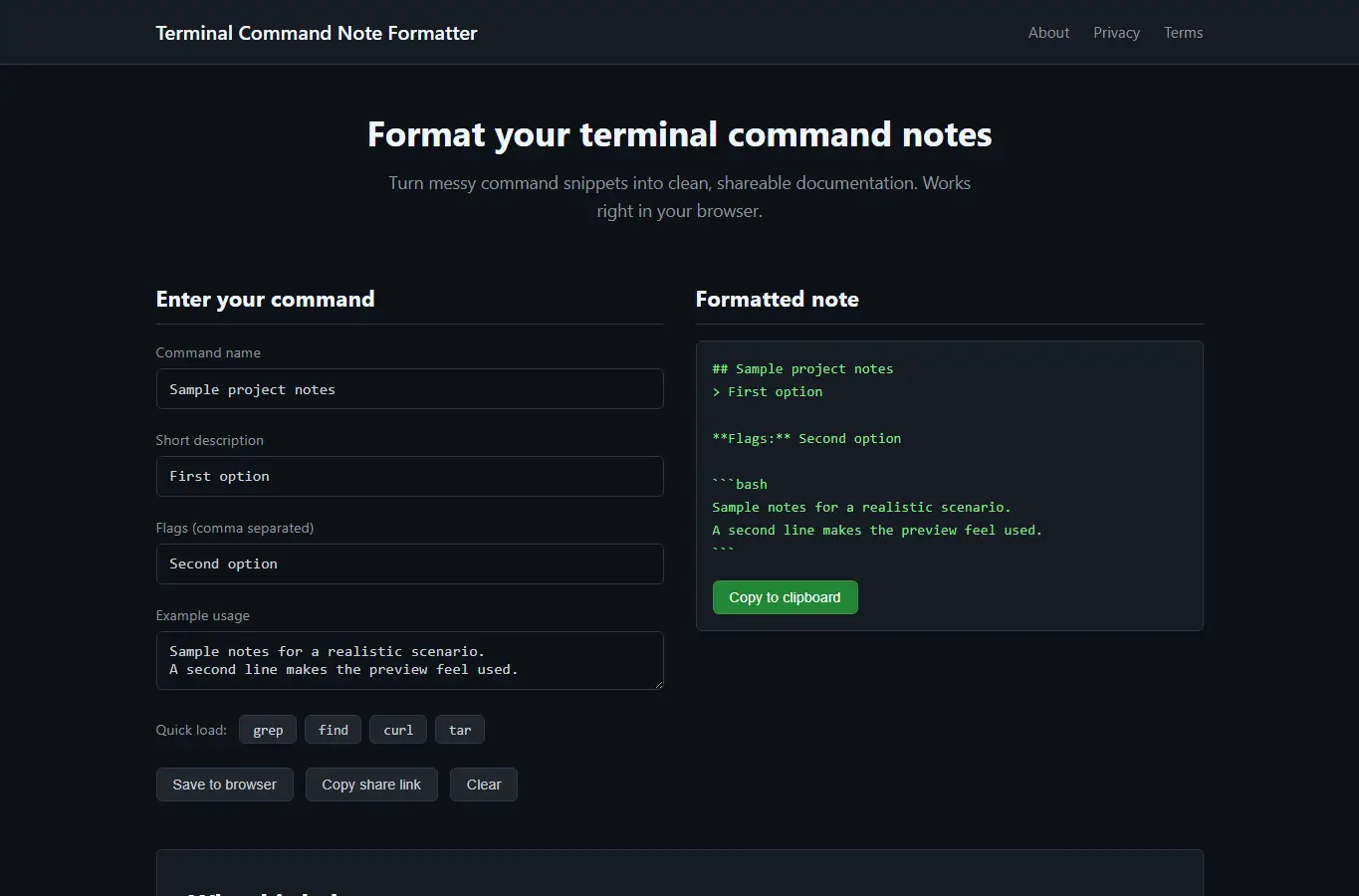Click the Terminal Command Note Formatter title
This screenshot has width=1359, height=896.
click(317, 33)
